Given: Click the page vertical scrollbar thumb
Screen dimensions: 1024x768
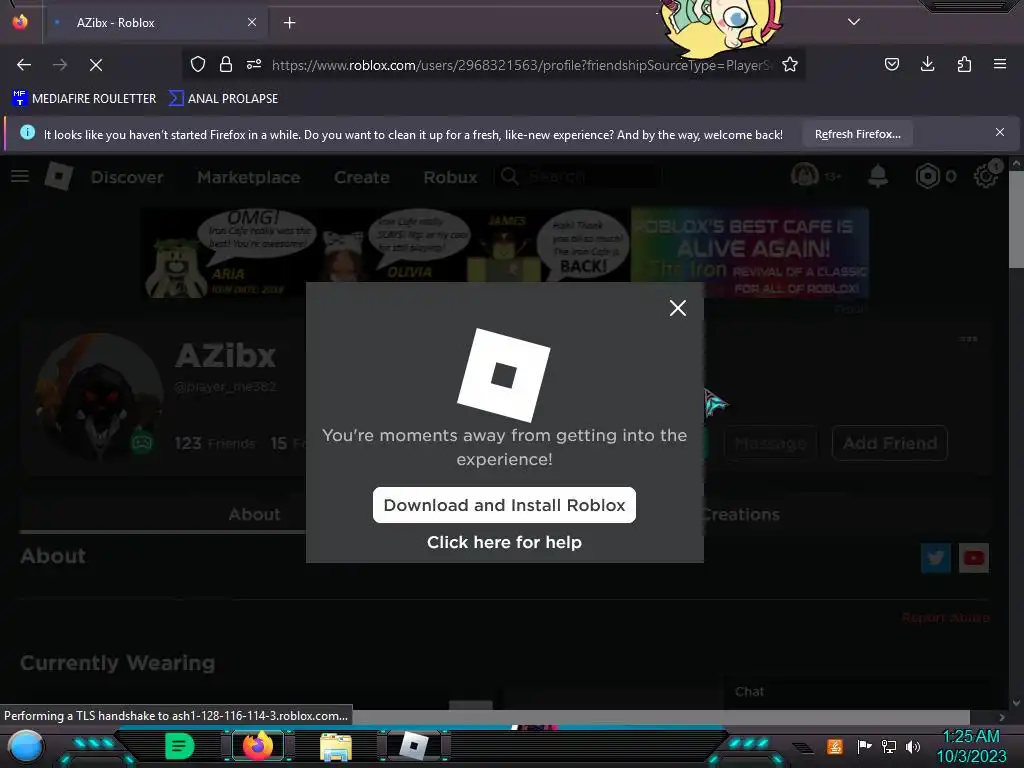Looking at the screenshot, I should click(x=1016, y=219).
